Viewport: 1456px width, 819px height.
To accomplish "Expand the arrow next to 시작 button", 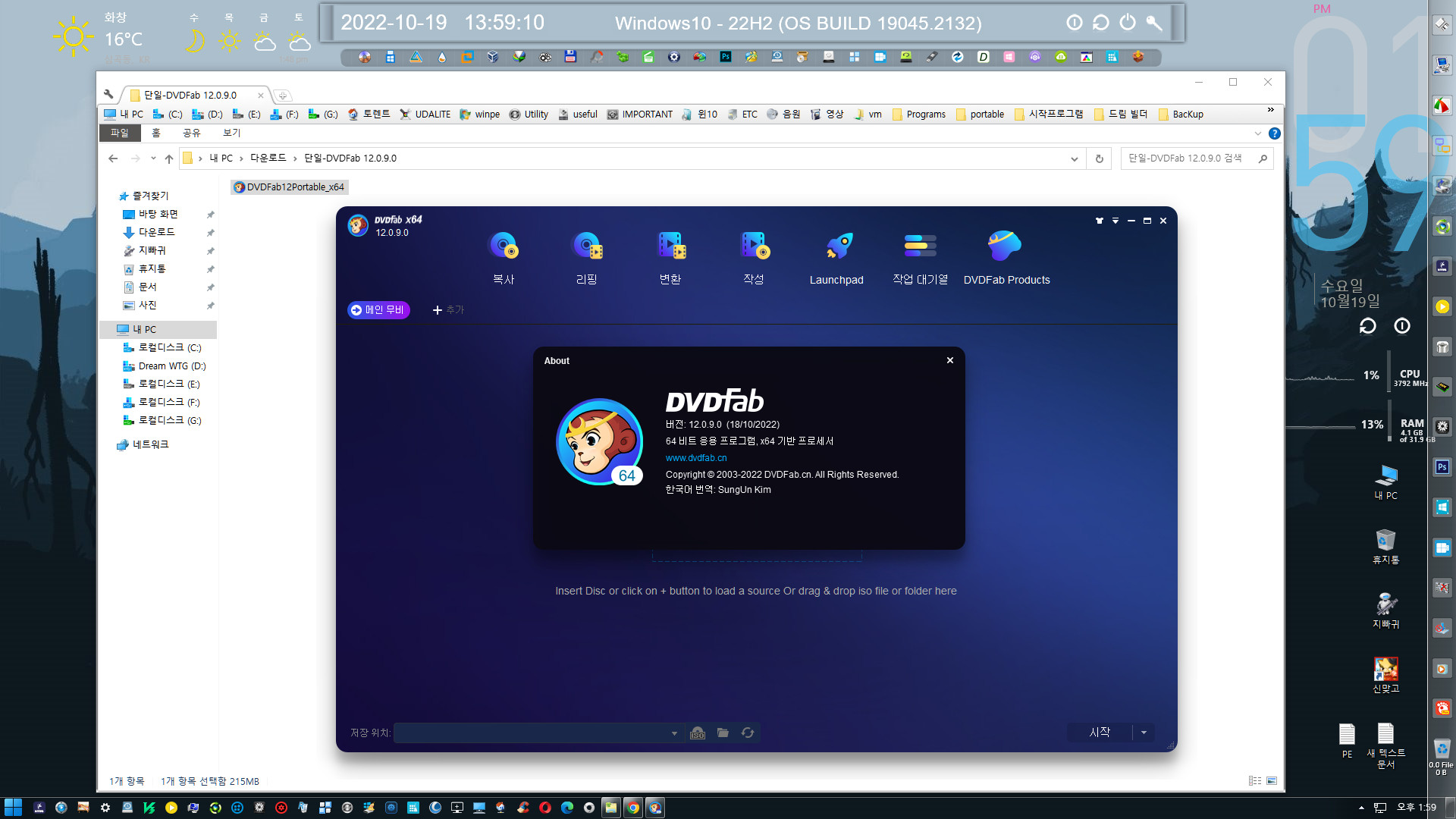I will 1144,733.
